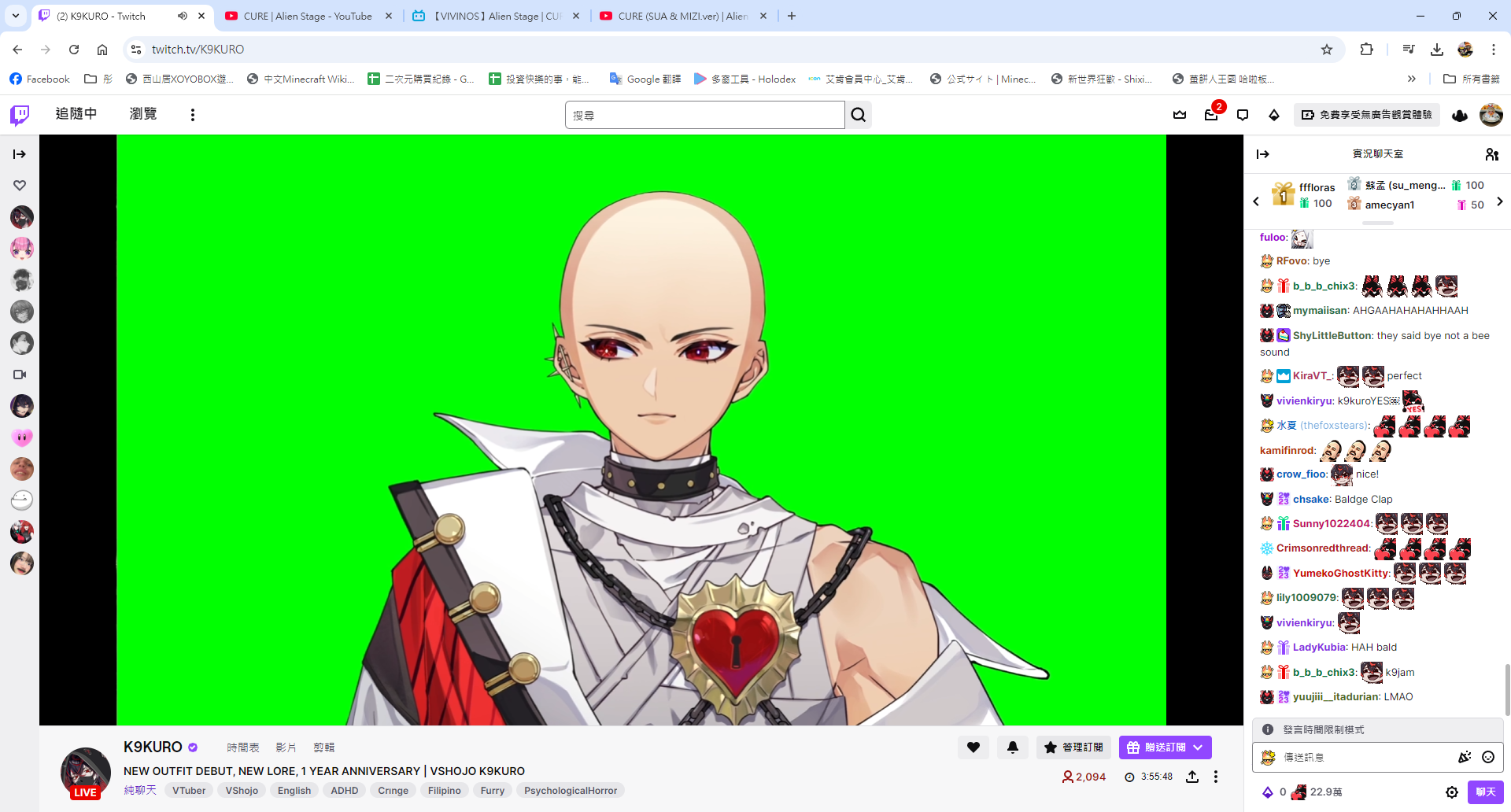Click the 聊天 send chat button
The image size is (1511, 812).
click(x=1486, y=792)
